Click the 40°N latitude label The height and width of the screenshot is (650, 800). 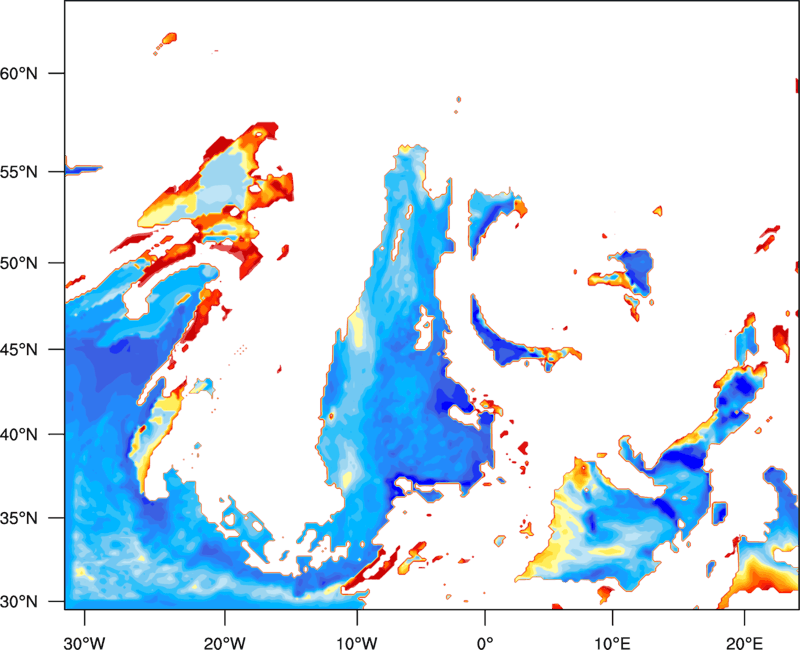click(x=19, y=435)
